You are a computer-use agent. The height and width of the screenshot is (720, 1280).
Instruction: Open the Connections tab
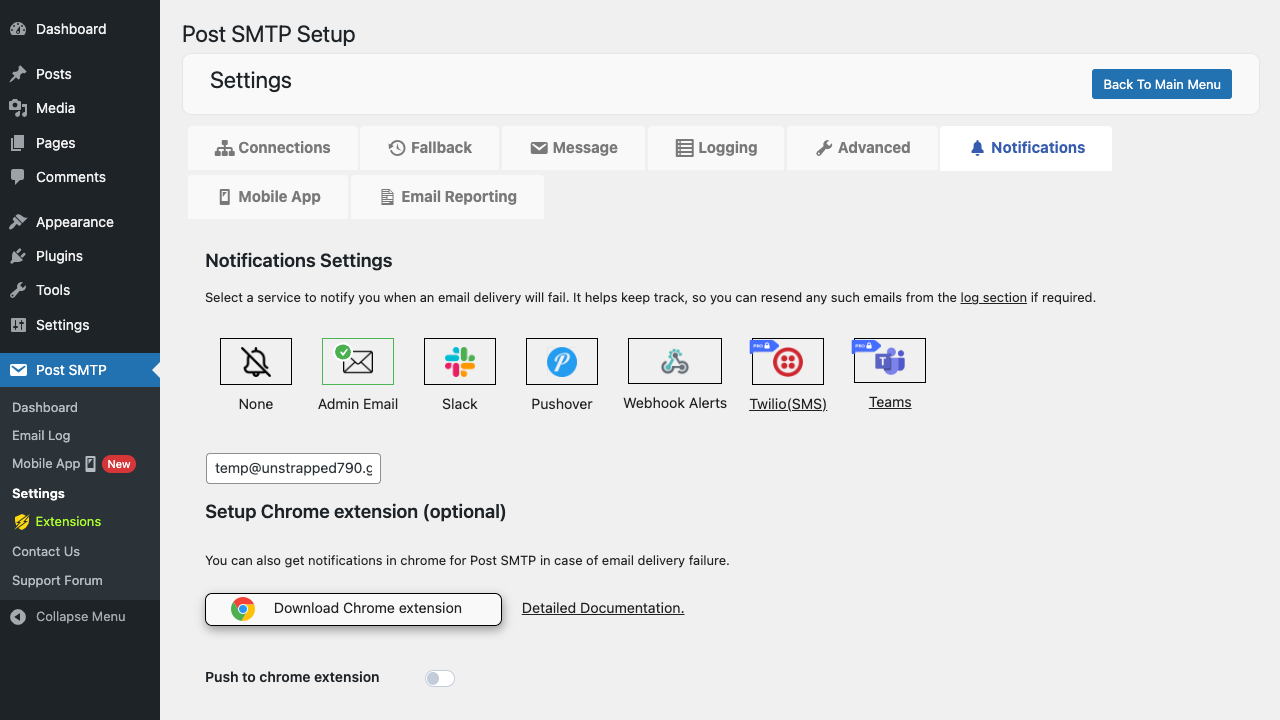coord(273,148)
